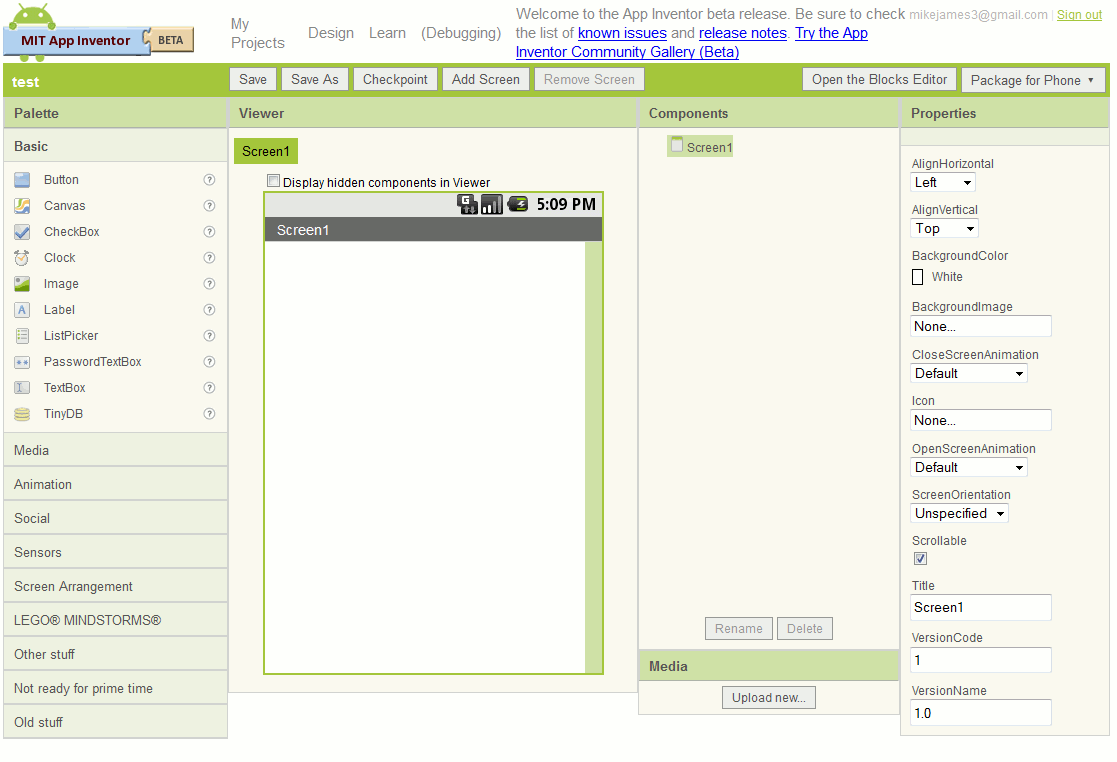This screenshot has height=762, width=1117.
Task: Select the ListPicker component icon
Action: pyautogui.click(x=22, y=336)
